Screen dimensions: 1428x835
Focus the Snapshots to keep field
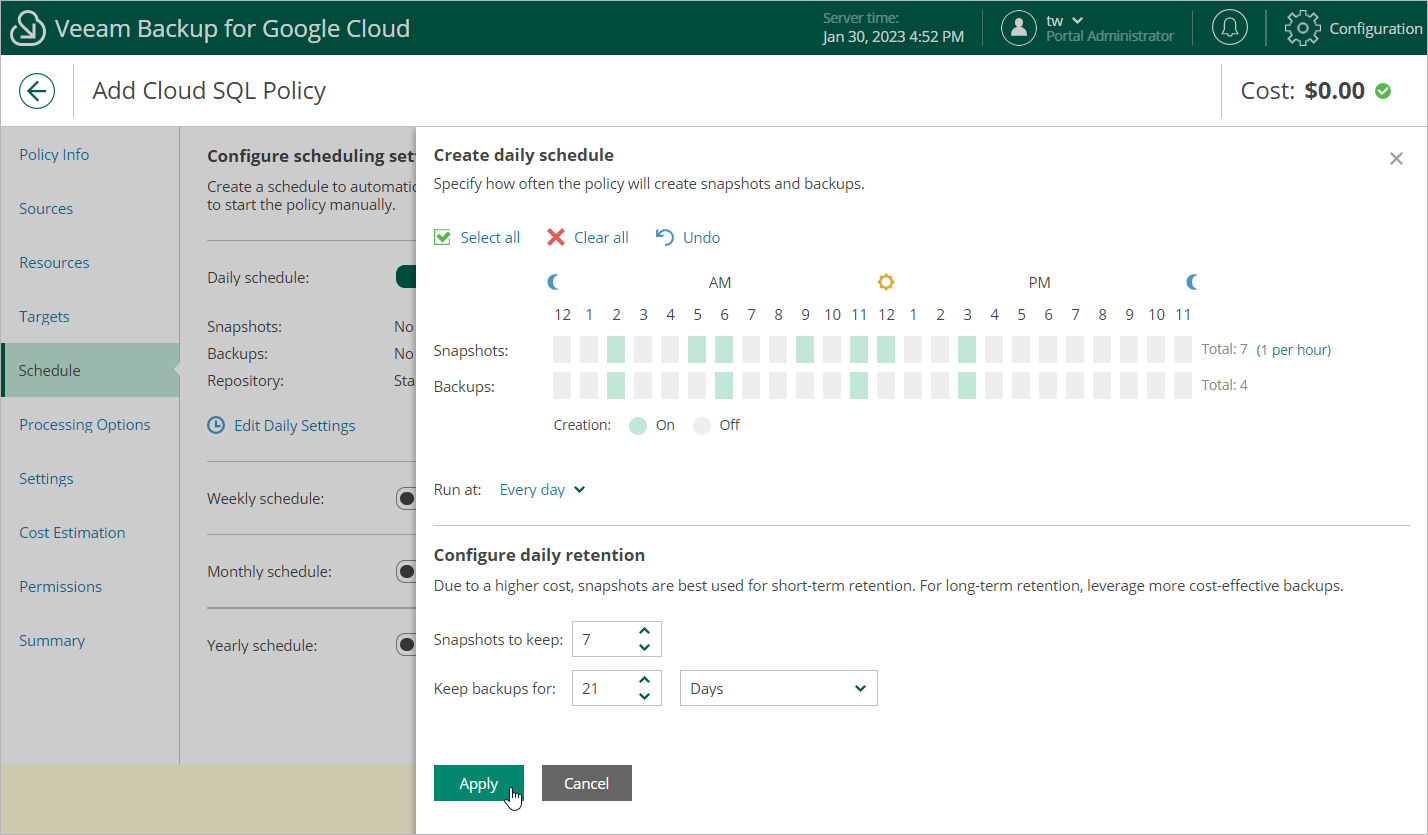(617, 639)
